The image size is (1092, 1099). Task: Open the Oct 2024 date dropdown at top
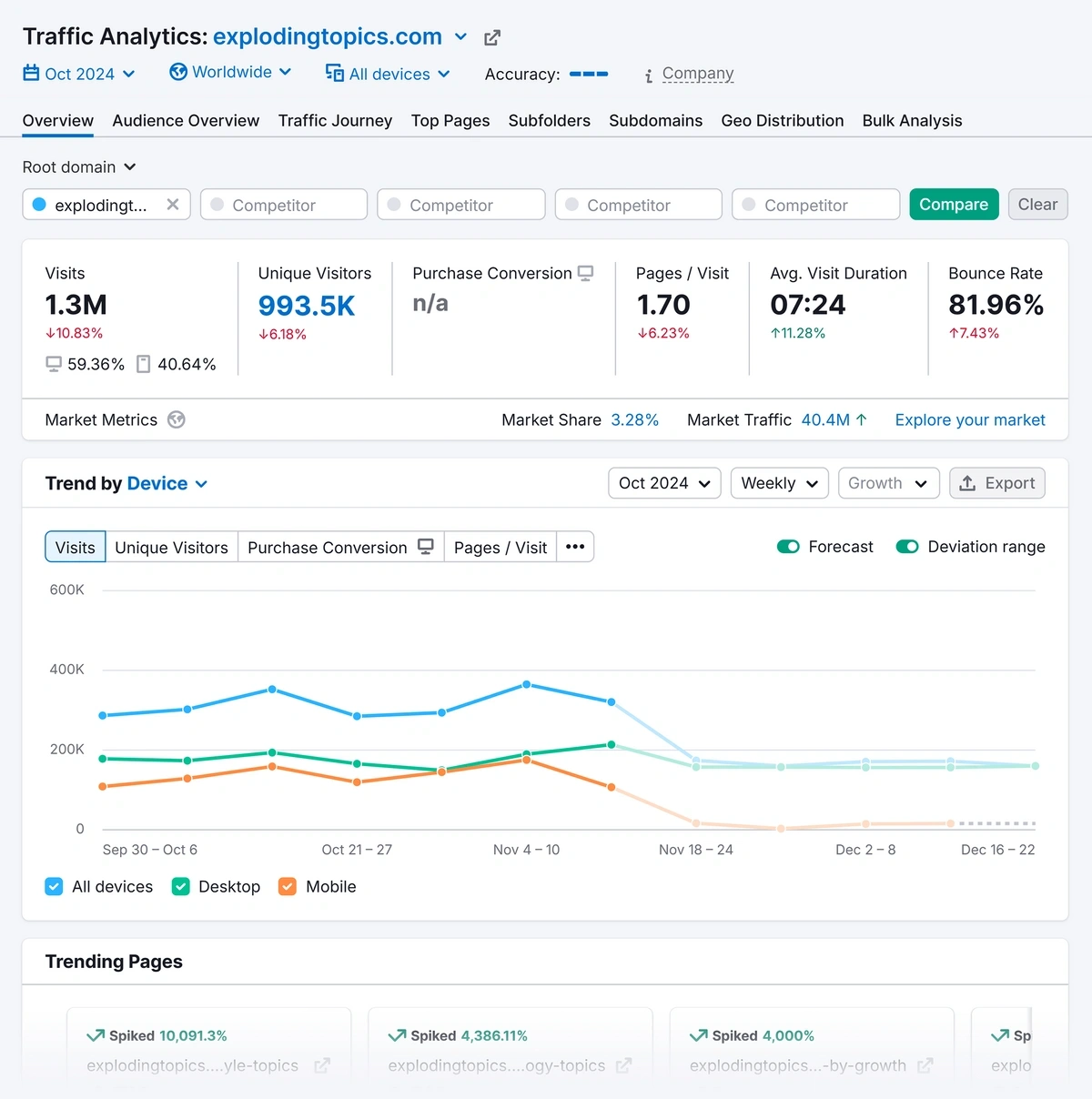point(80,74)
